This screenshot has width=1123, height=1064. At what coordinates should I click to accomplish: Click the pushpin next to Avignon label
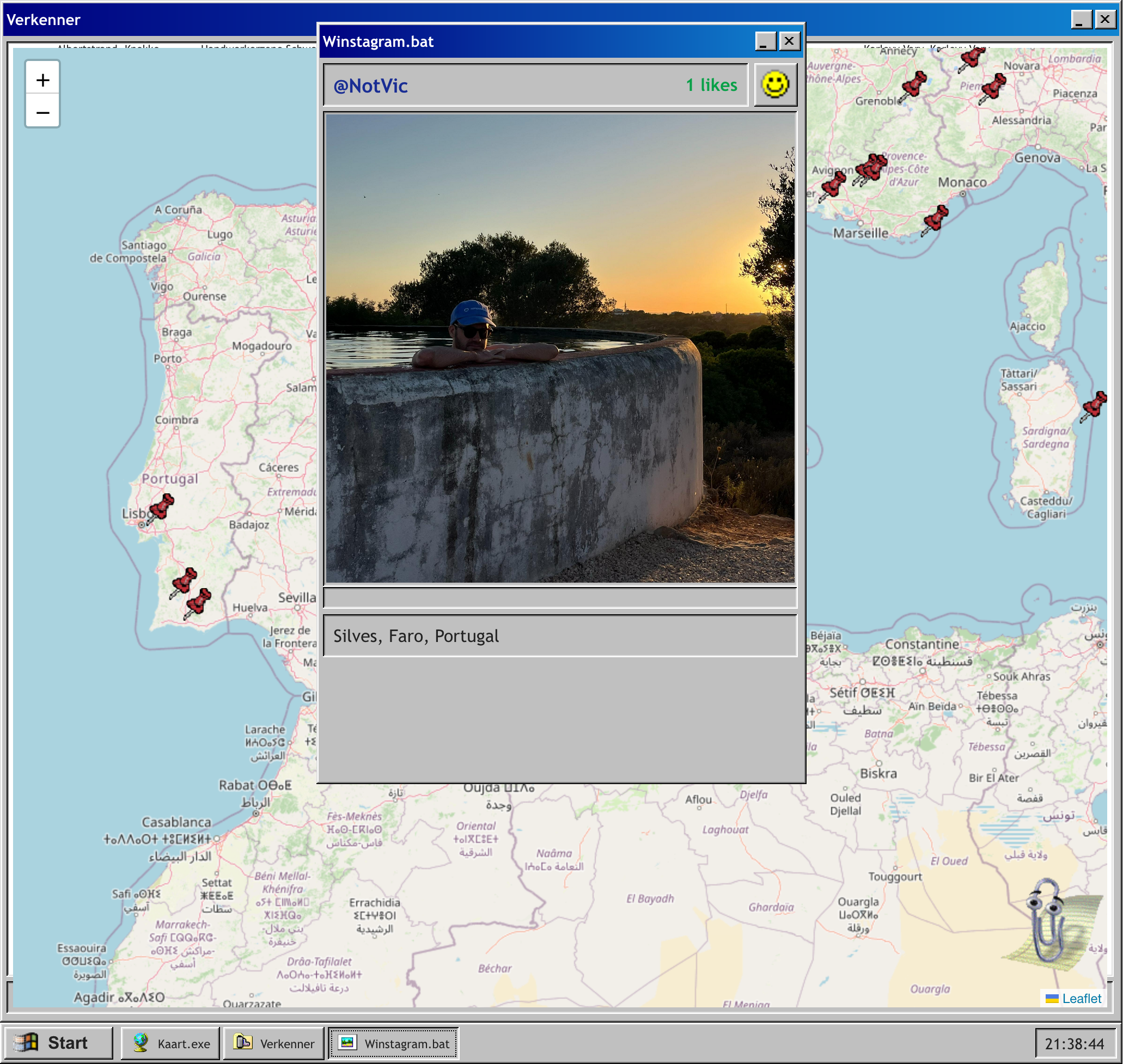click(x=833, y=185)
